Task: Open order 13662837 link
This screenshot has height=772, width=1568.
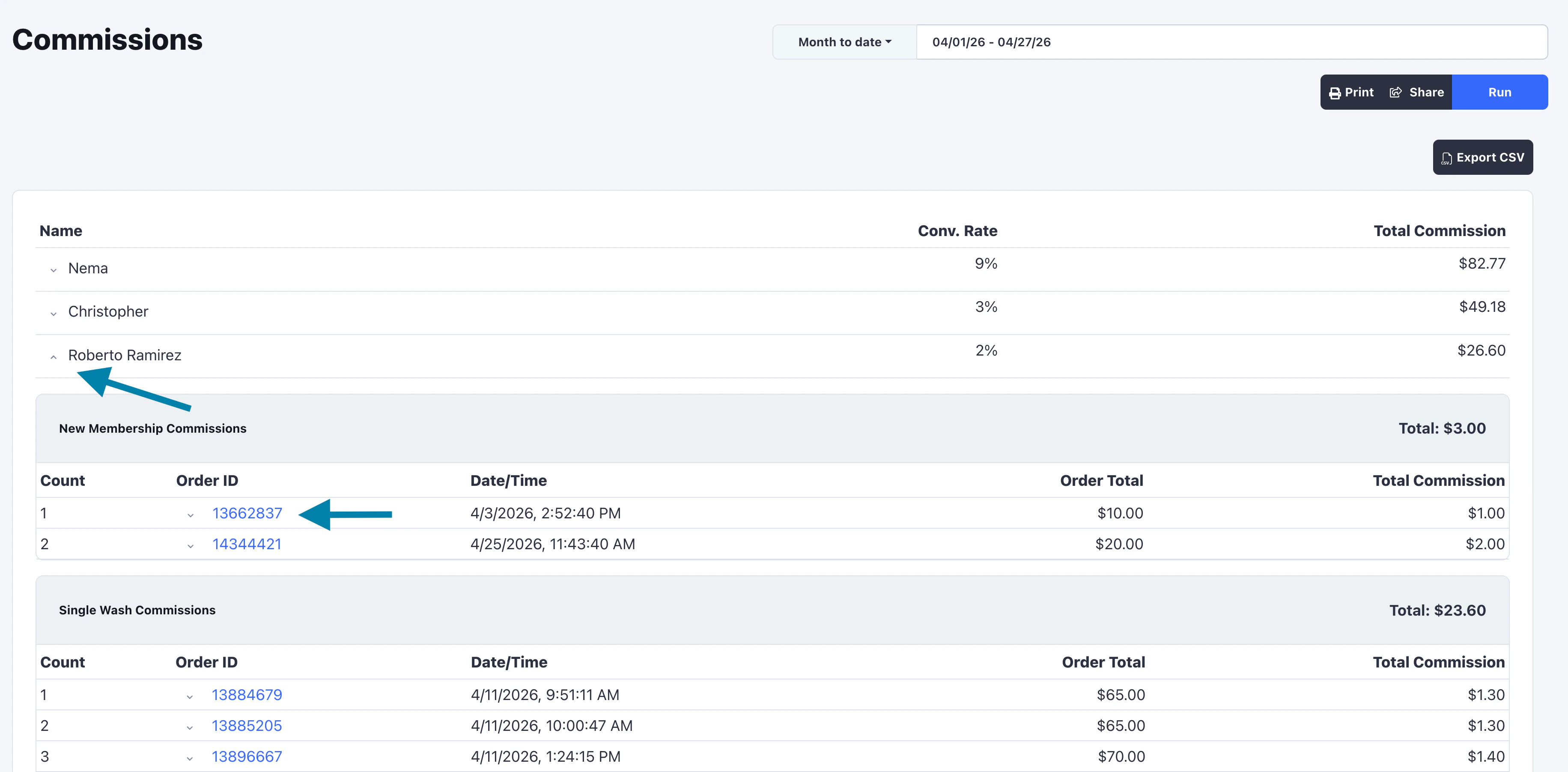Action: click(x=247, y=513)
